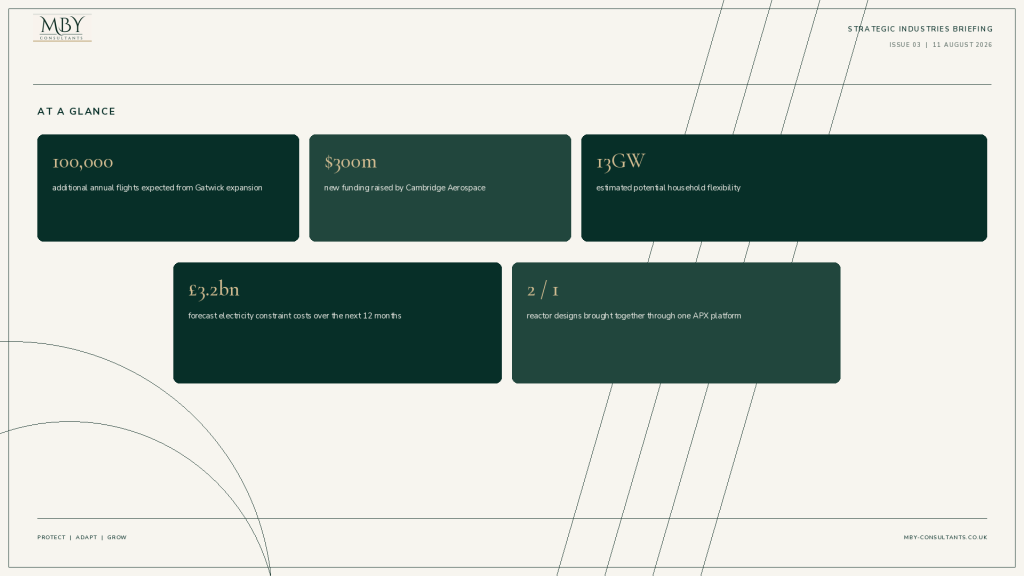
Task: Click the '$300m' figure
Action: coord(351,161)
